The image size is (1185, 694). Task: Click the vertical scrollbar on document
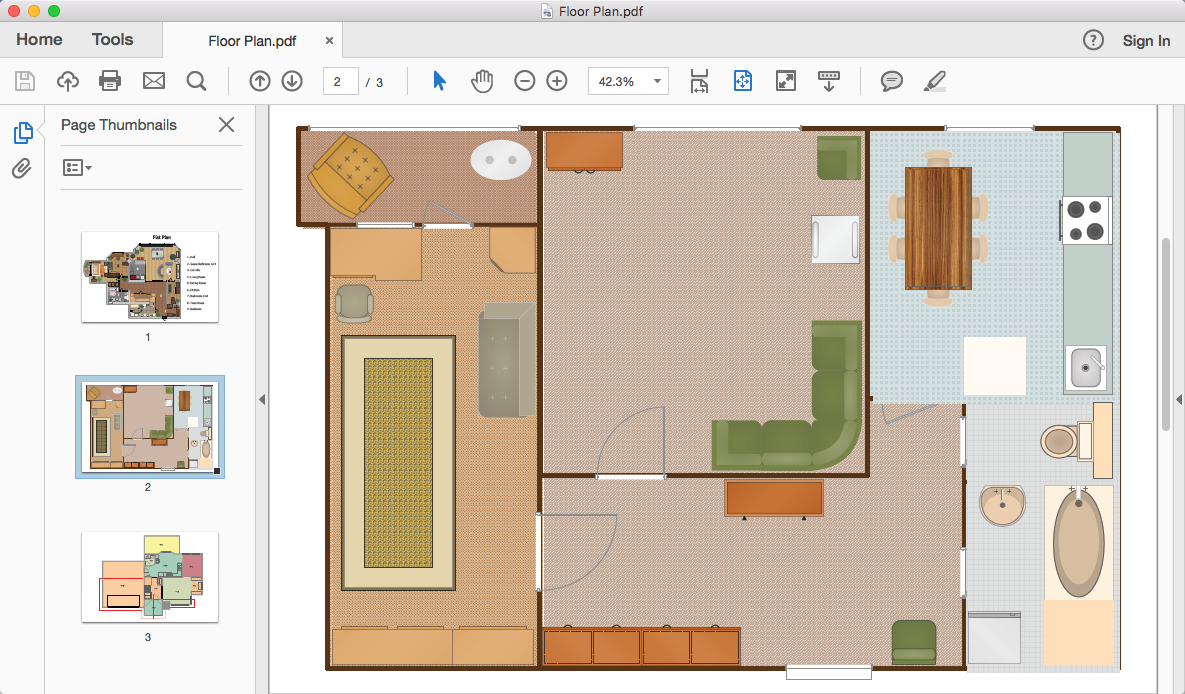coord(1164,335)
